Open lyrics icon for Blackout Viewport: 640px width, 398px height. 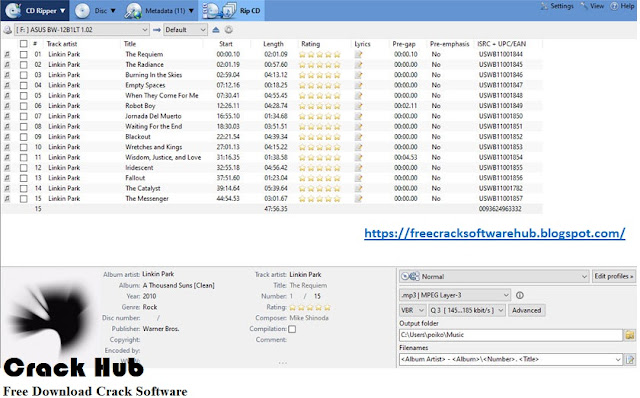[358, 137]
